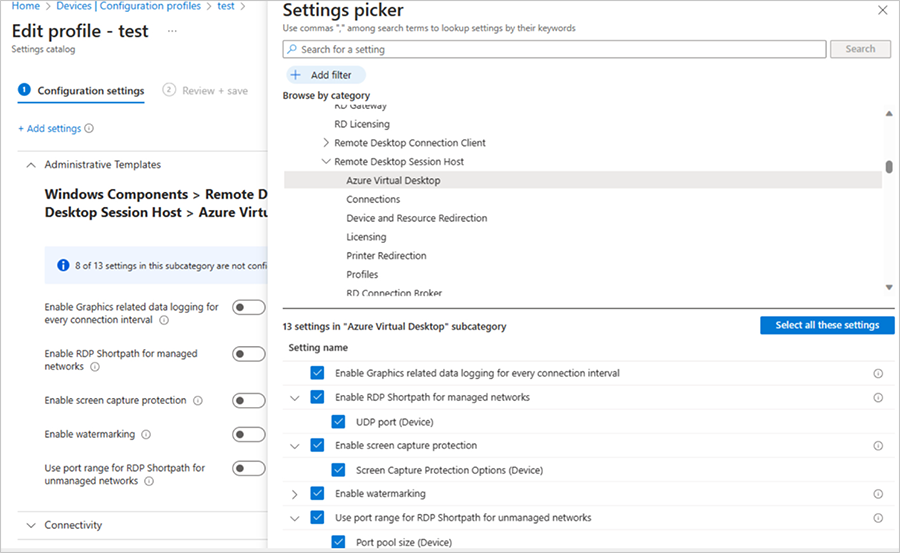Uncheck UDP port (Device) checkbox
This screenshot has width=900, height=553.
click(338, 422)
